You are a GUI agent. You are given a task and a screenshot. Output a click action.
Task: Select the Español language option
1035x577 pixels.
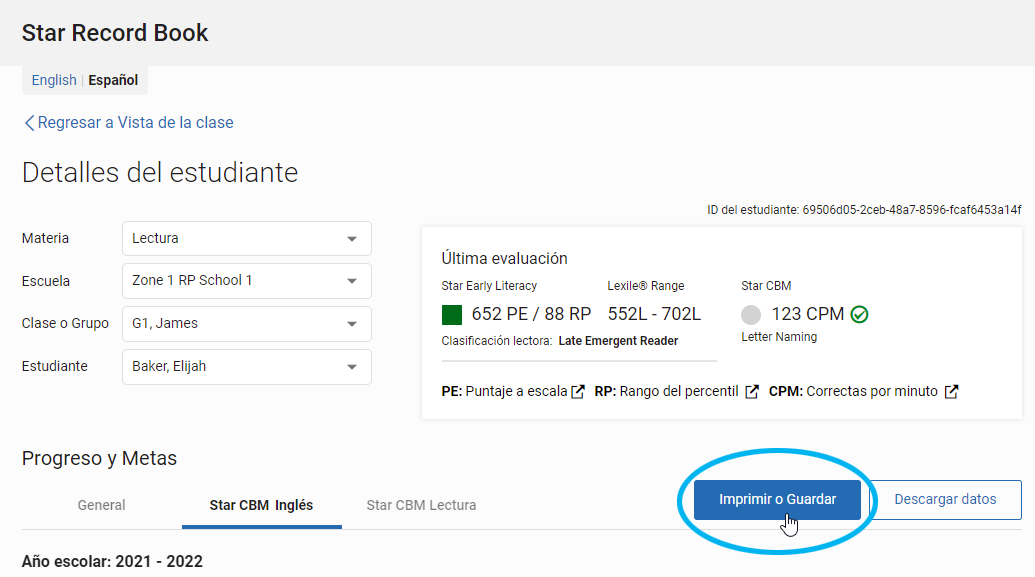113,81
